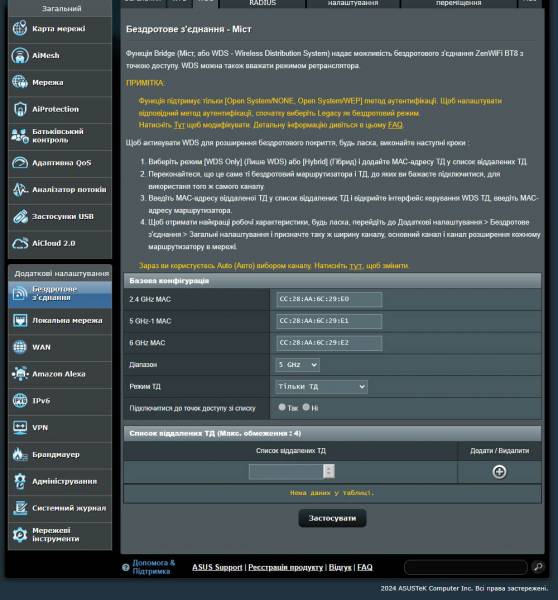Screen dimensions: 558x600
Task: Open Застосунки USB icon
Action: pos(20,217)
